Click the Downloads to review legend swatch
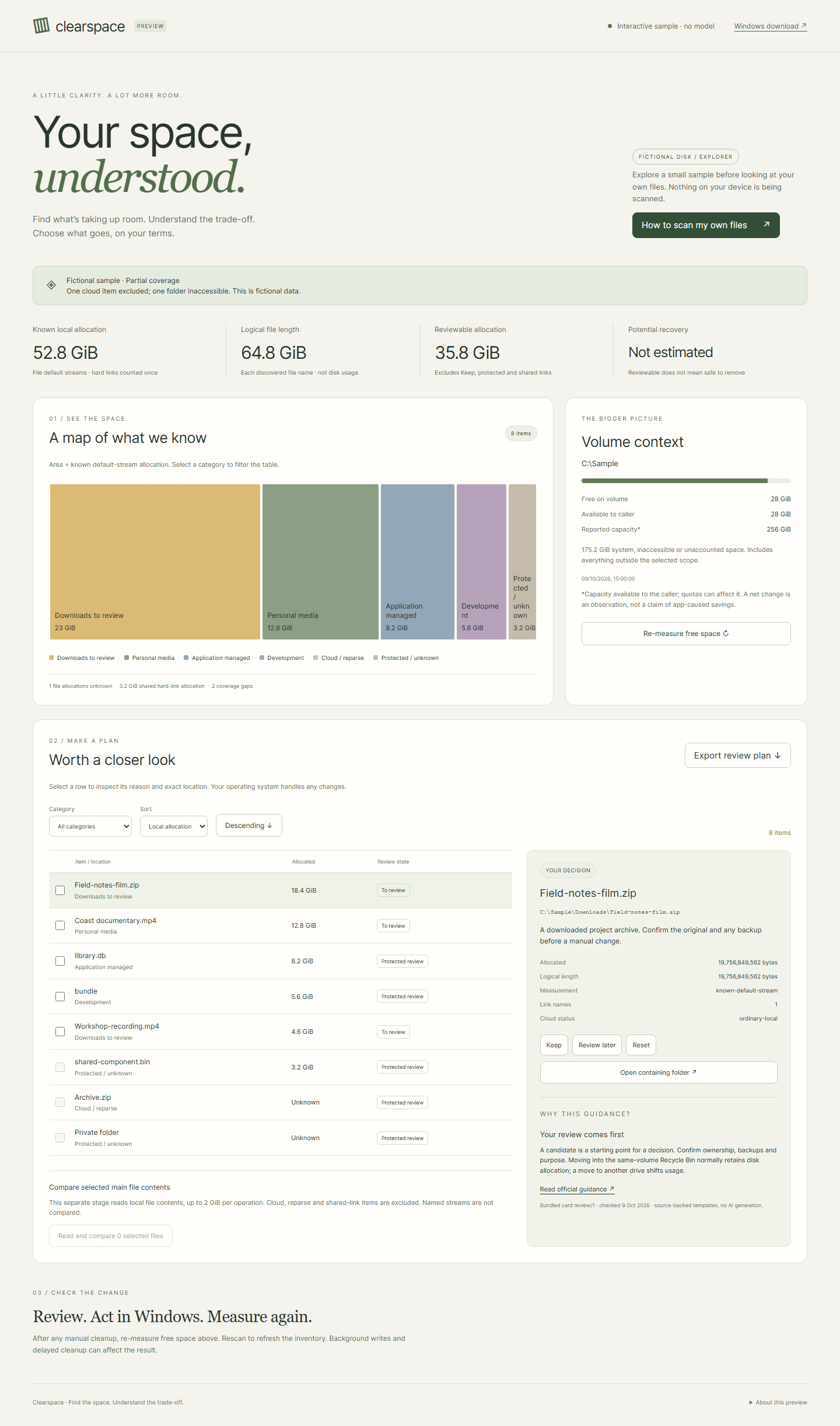 click(51, 658)
